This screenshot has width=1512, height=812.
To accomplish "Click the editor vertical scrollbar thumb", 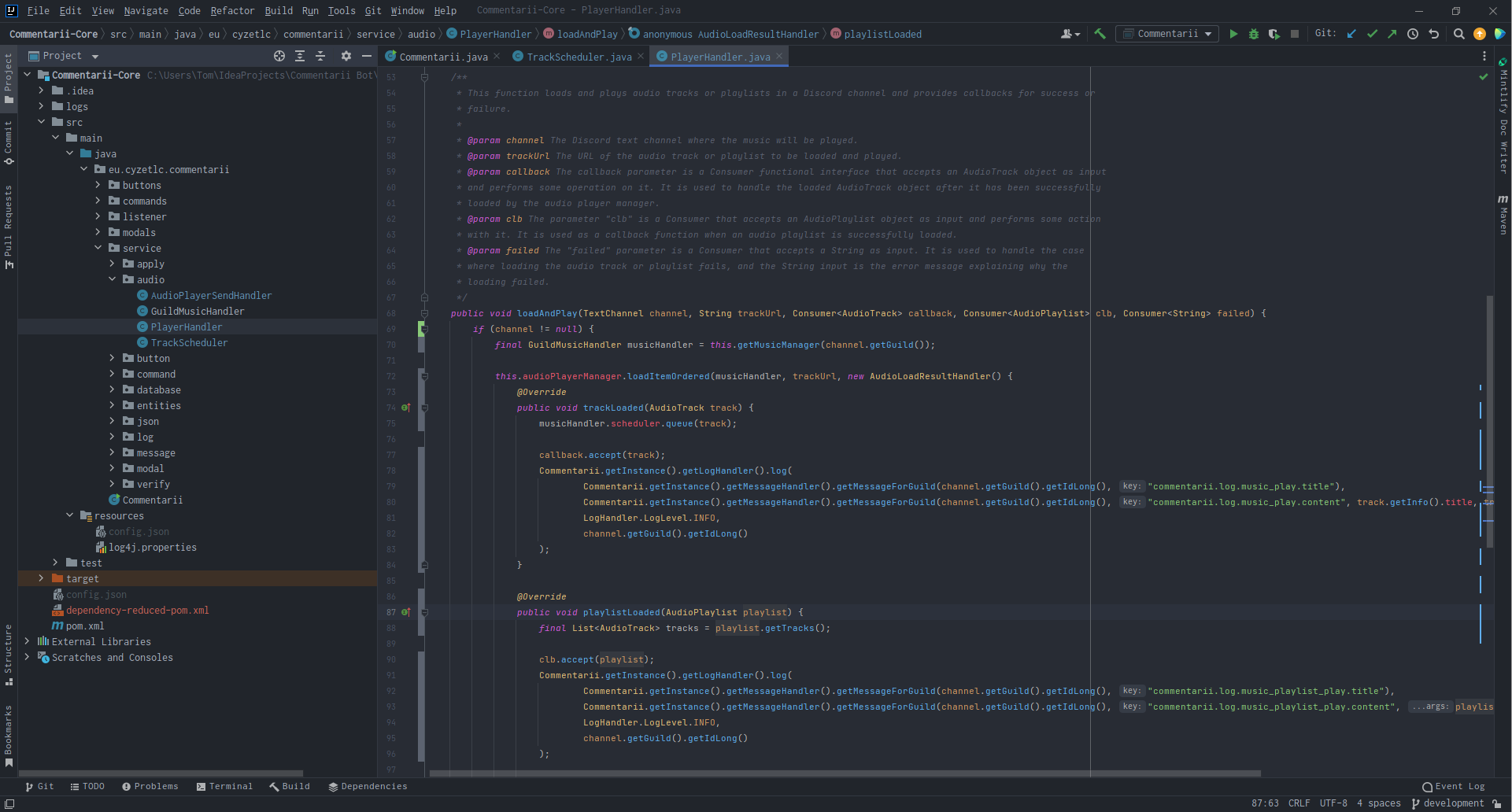I will coord(1490,421).
